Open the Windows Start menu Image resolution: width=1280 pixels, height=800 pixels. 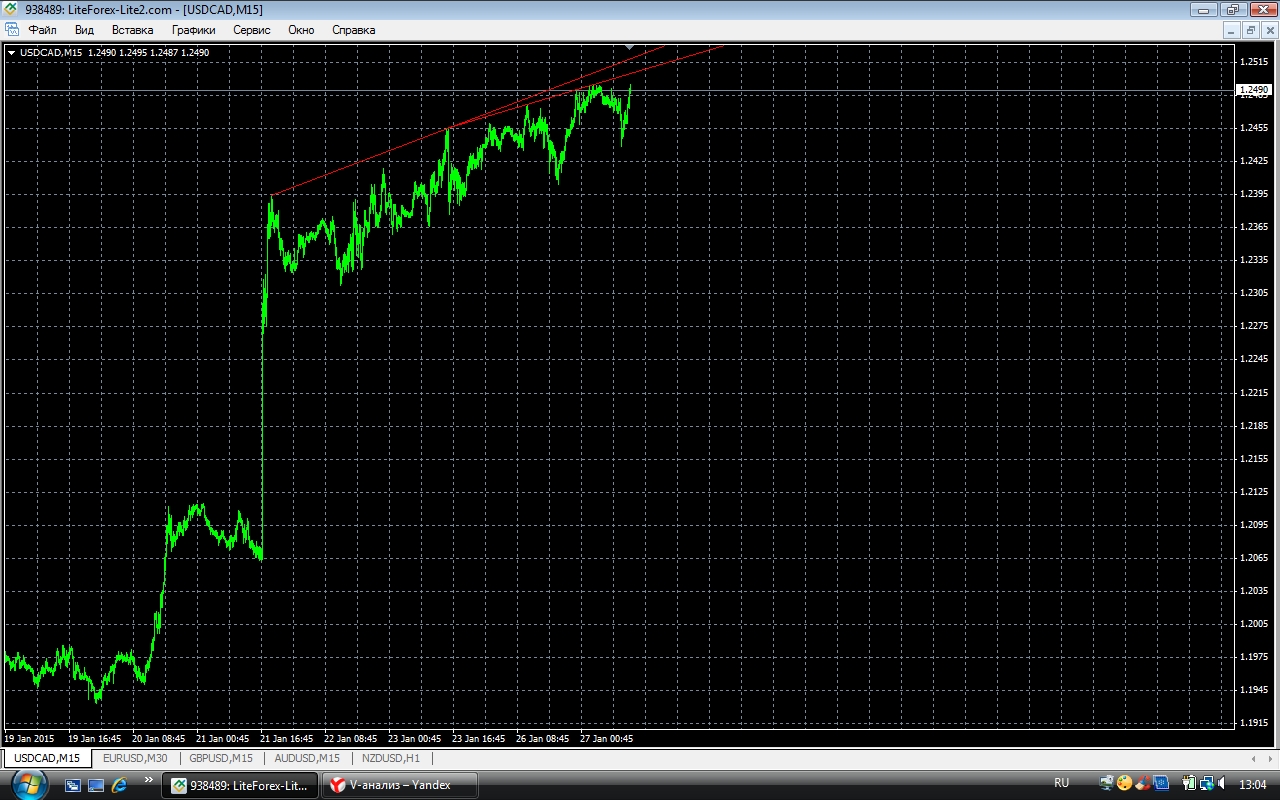pyautogui.click(x=28, y=784)
